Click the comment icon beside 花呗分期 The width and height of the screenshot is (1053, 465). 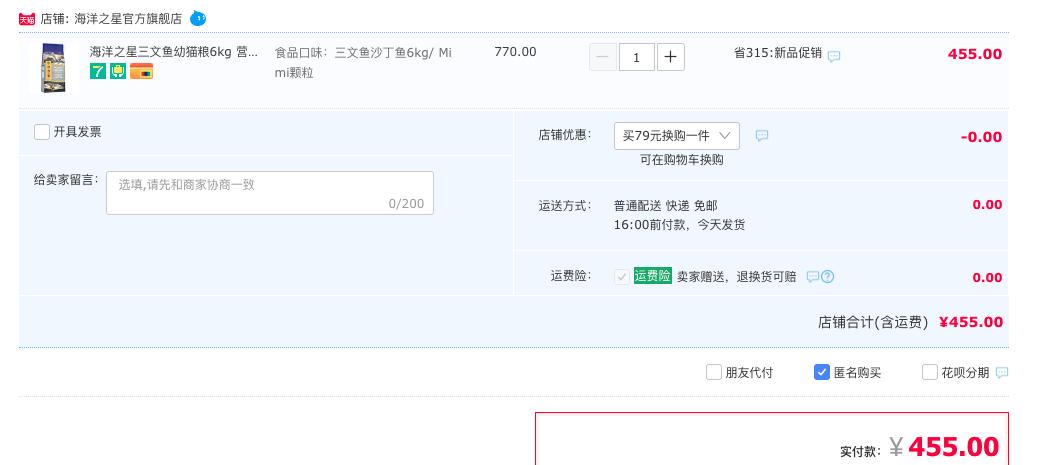[x=1002, y=372]
